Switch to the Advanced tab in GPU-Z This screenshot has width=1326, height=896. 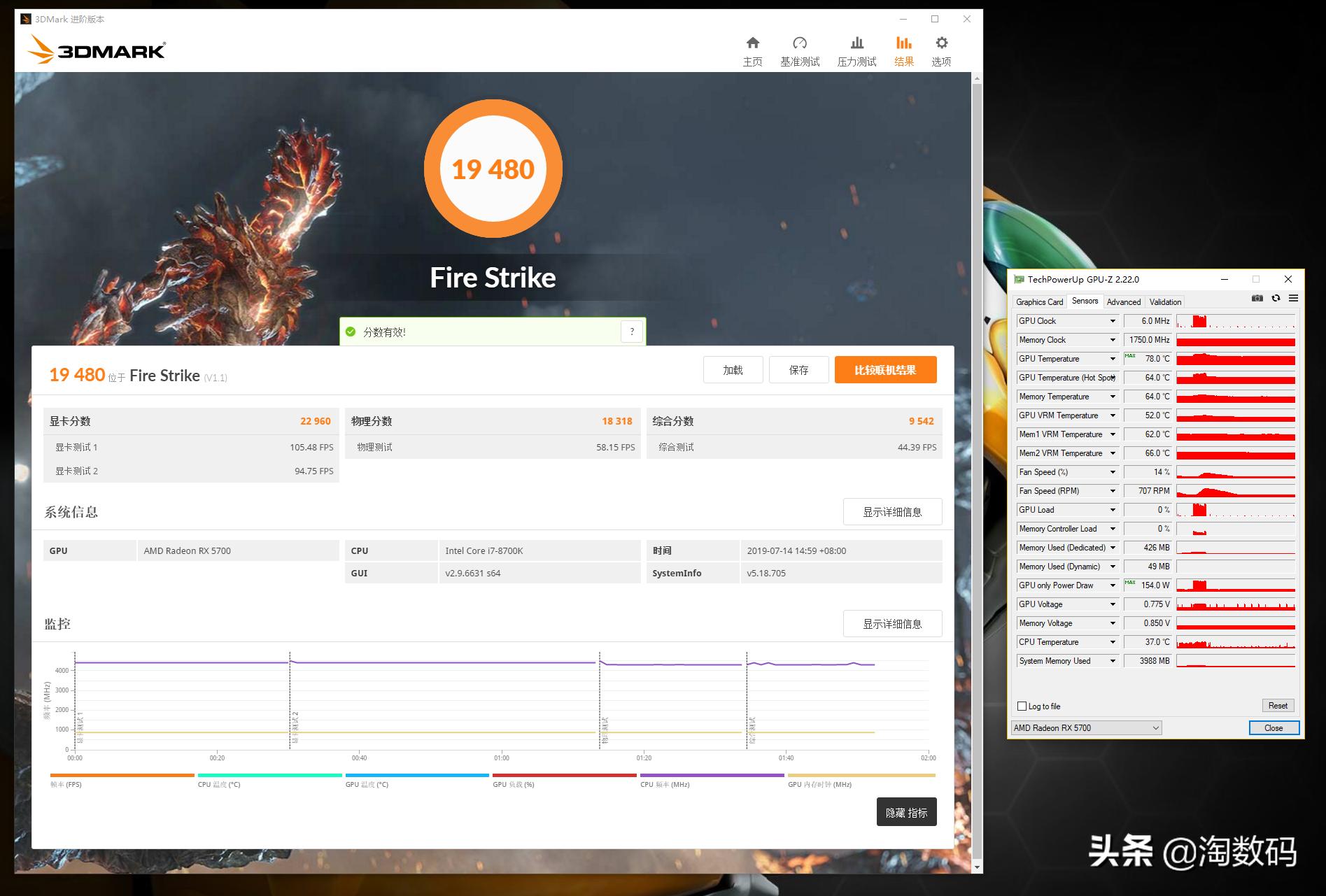pyautogui.click(x=1124, y=302)
